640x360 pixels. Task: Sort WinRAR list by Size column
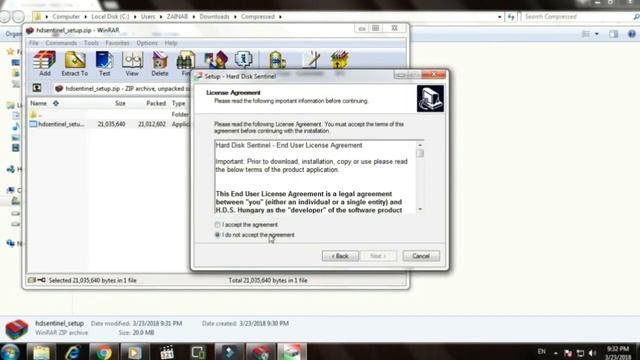(120, 103)
